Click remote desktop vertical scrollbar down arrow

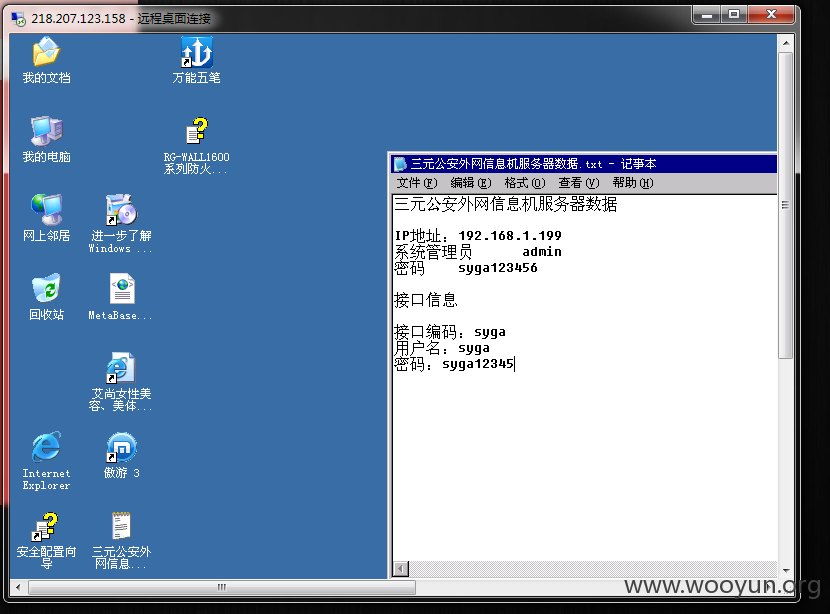pos(786,571)
